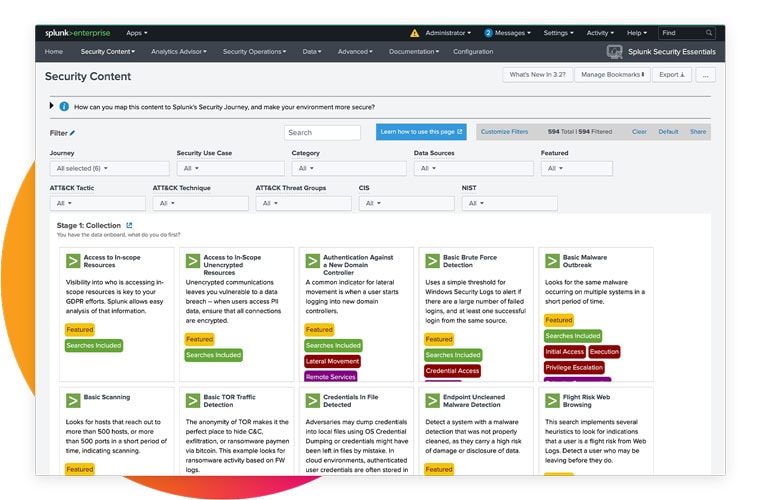Screen dimensions: 760x500
Task: Click the Privilege Escalation tag
Action: click(x=574, y=368)
